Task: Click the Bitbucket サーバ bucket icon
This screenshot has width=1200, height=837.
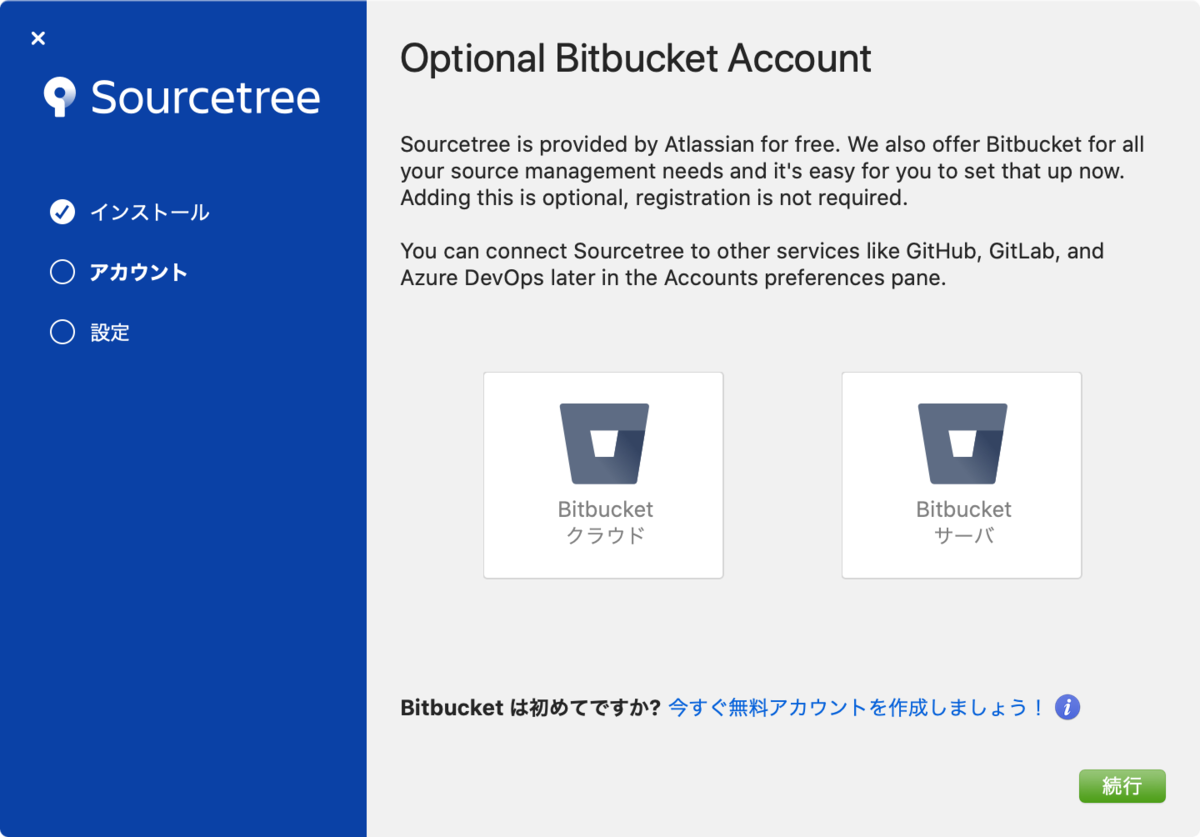Action: 962,443
